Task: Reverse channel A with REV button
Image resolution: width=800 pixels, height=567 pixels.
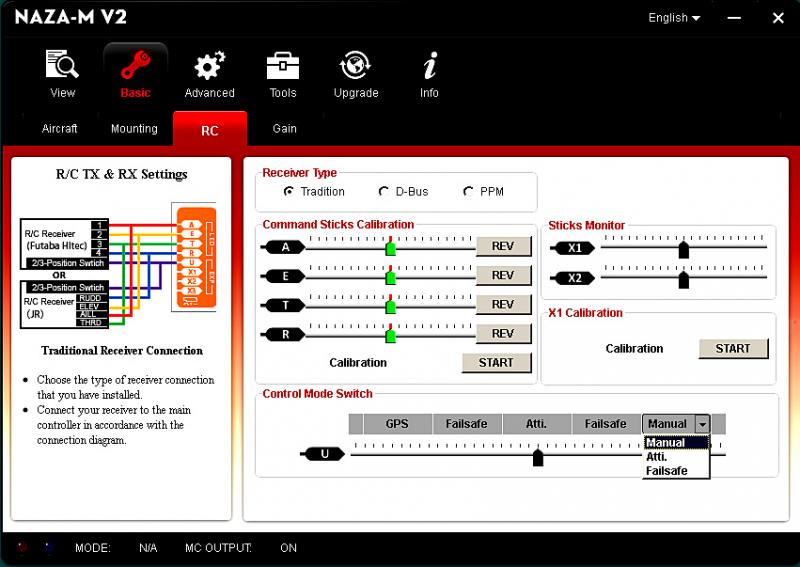Action: click(503, 246)
